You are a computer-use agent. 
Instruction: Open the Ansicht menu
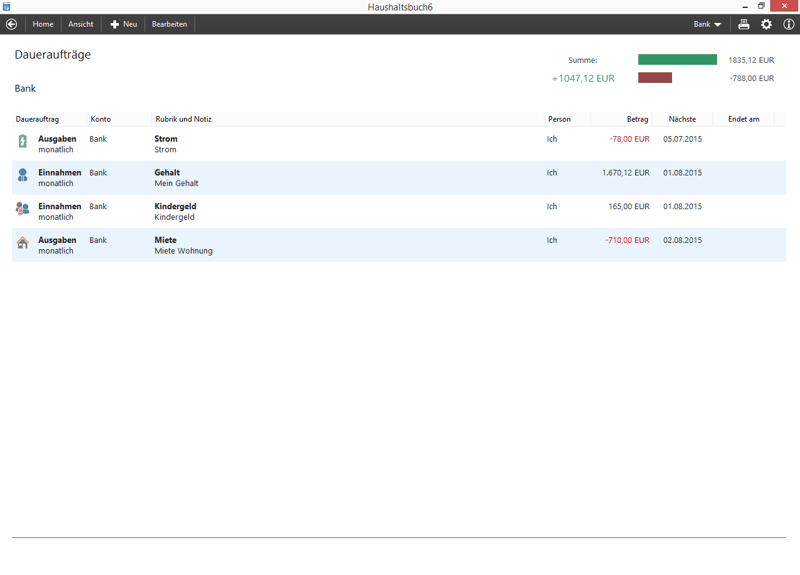coord(81,24)
